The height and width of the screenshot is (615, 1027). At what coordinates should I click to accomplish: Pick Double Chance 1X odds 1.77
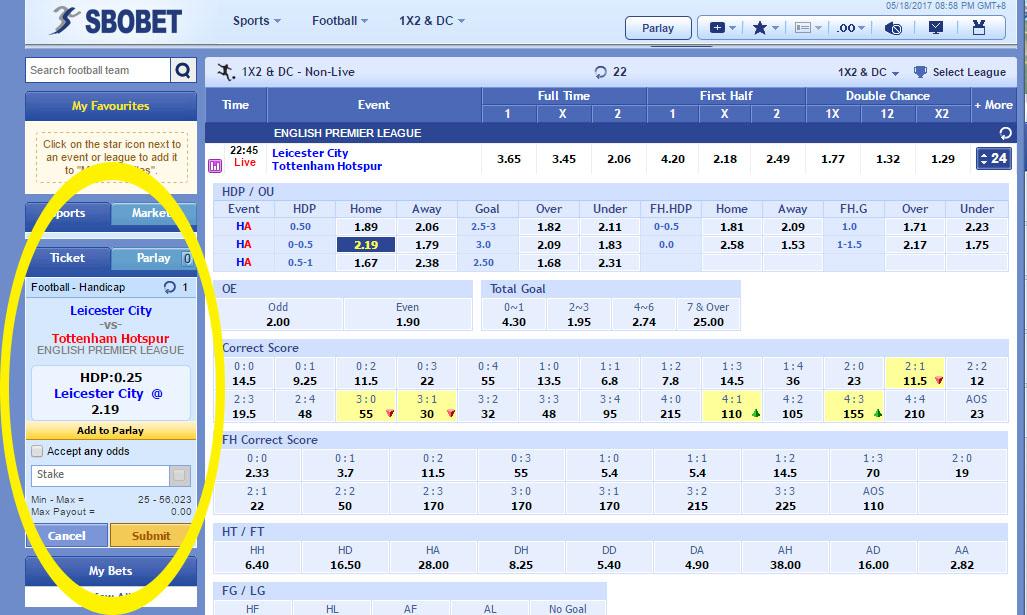(x=833, y=159)
